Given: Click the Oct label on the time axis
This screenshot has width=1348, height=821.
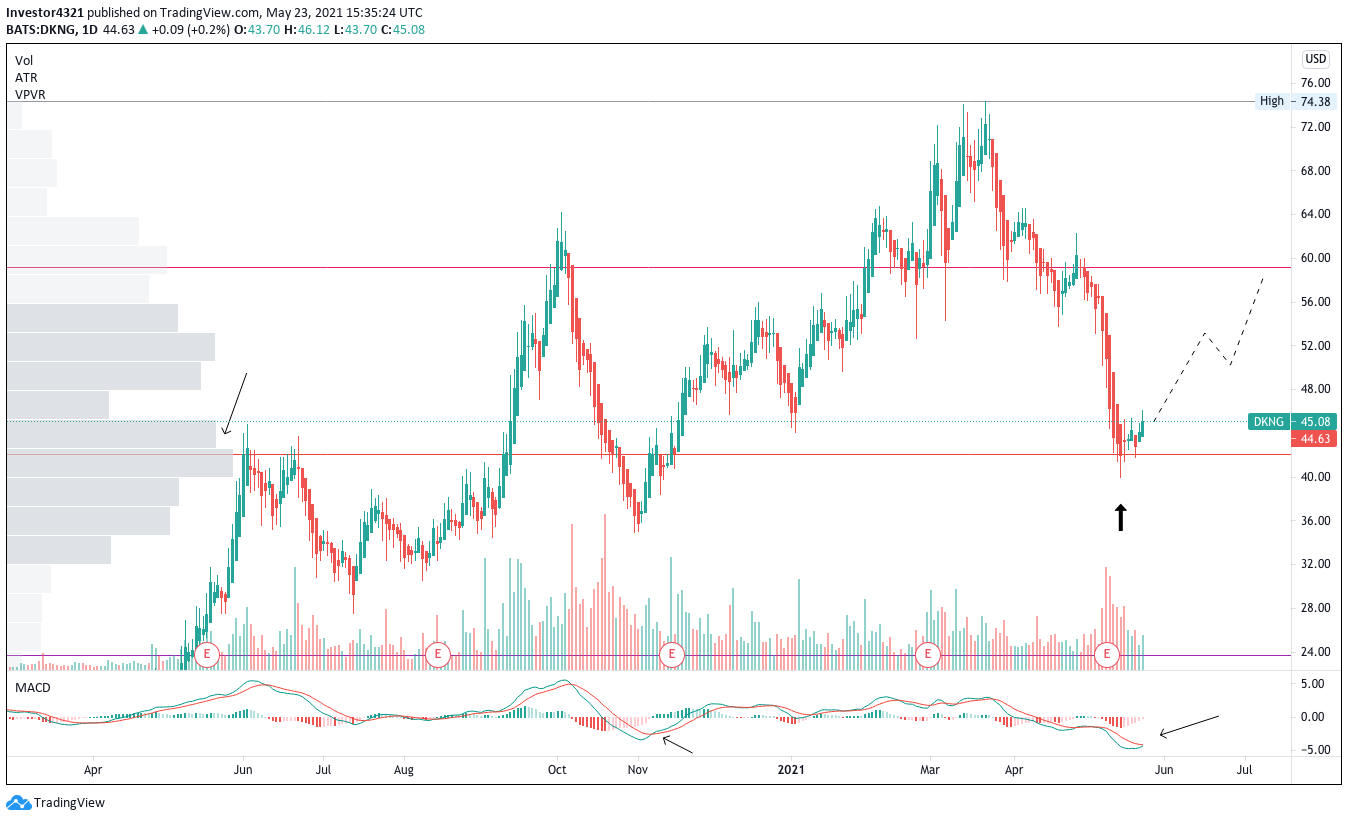Looking at the screenshot, I should tap(558, 771).
